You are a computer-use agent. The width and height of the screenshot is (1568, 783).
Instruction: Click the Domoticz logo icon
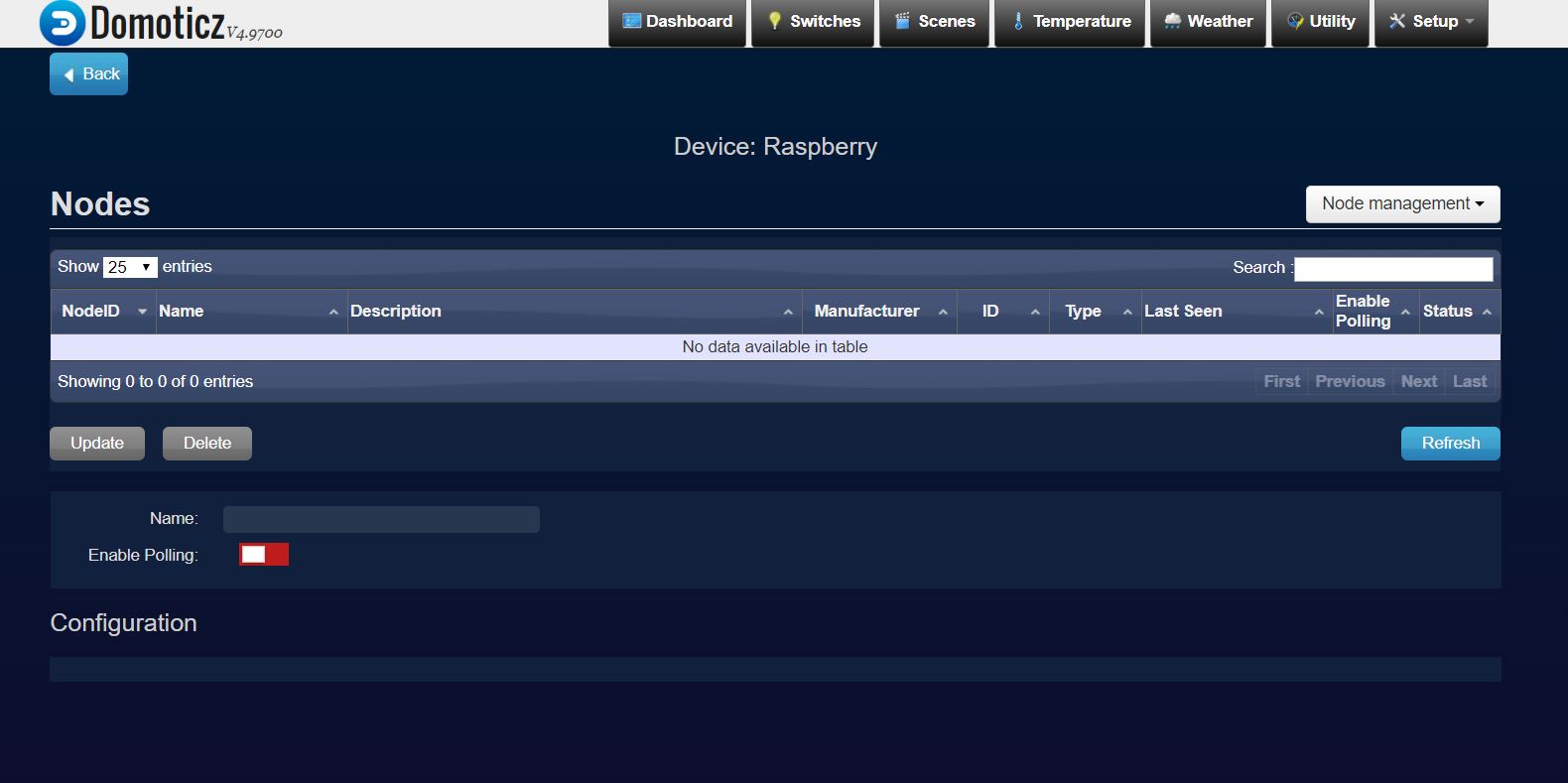click(63, 23)
